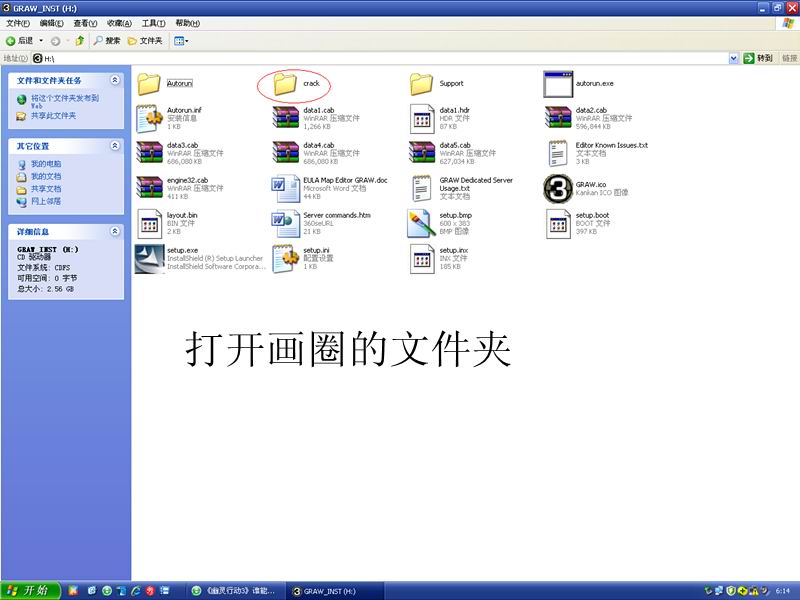Select the setup.bmp image file
Image resolution: width=800 pixels, height=600 pixels.
click(440, 223)
